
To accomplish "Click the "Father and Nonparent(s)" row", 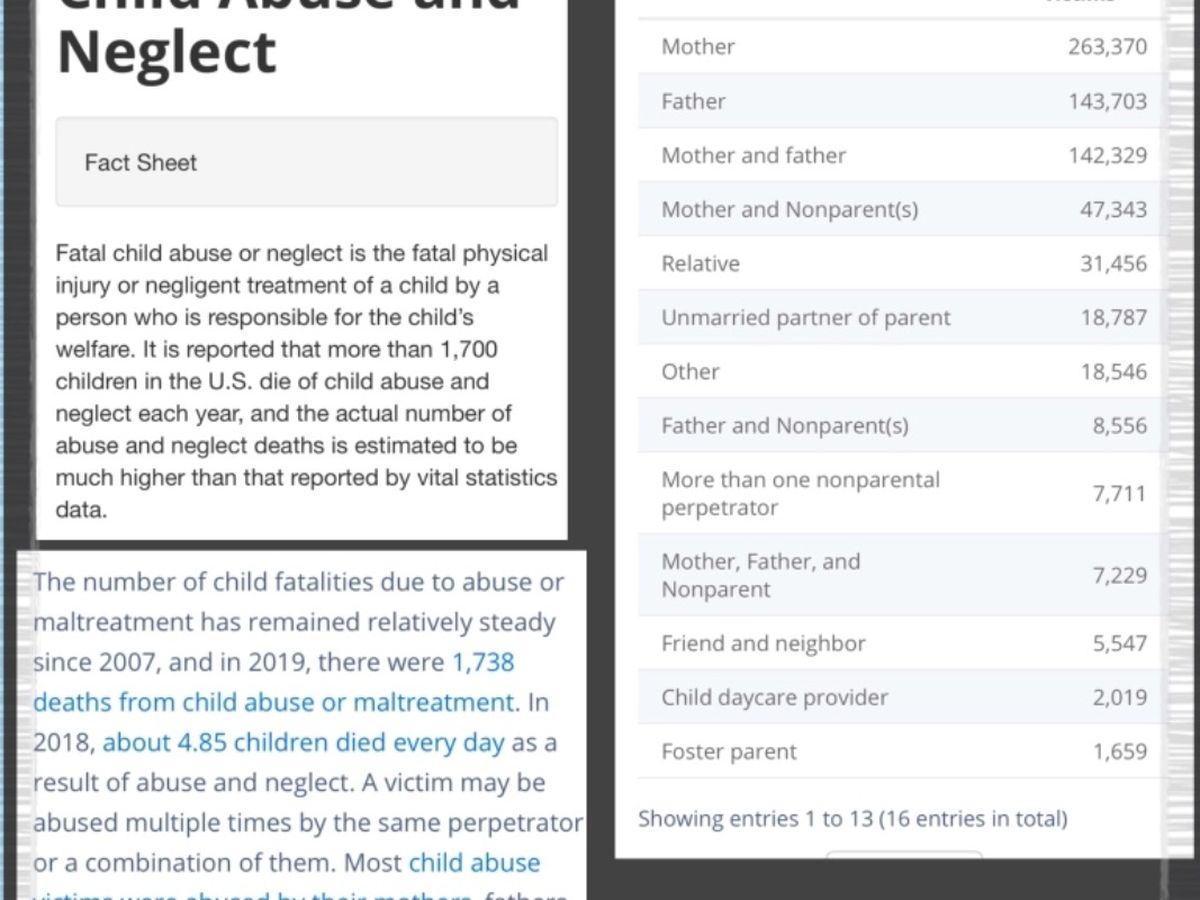I will tap(898, 425).
